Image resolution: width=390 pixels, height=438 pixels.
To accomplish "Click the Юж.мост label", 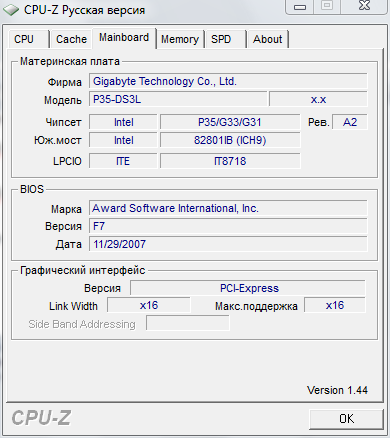I will [x=58, y=140].
